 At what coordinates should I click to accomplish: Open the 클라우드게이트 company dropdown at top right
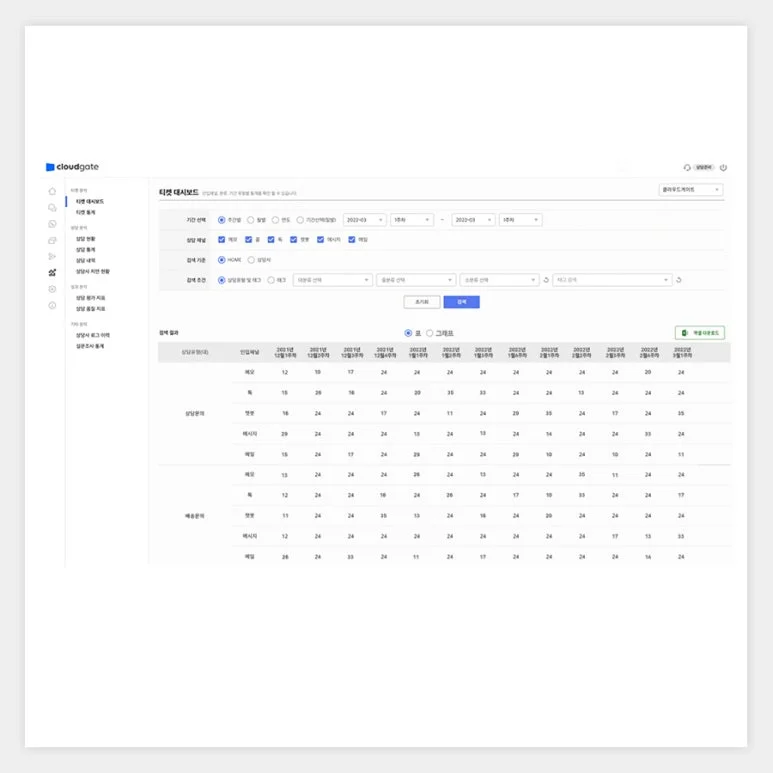coord(691,190)
